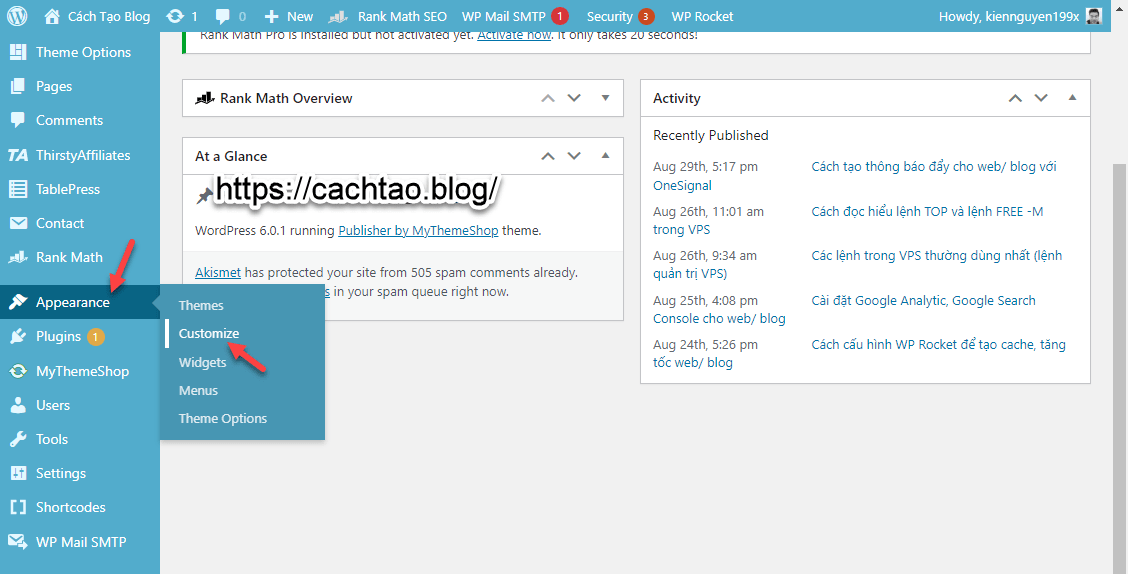Click Howdy, kiennguyen199x account menu
Screen dimensions: 1128x574
click(x=1020, y=16)
